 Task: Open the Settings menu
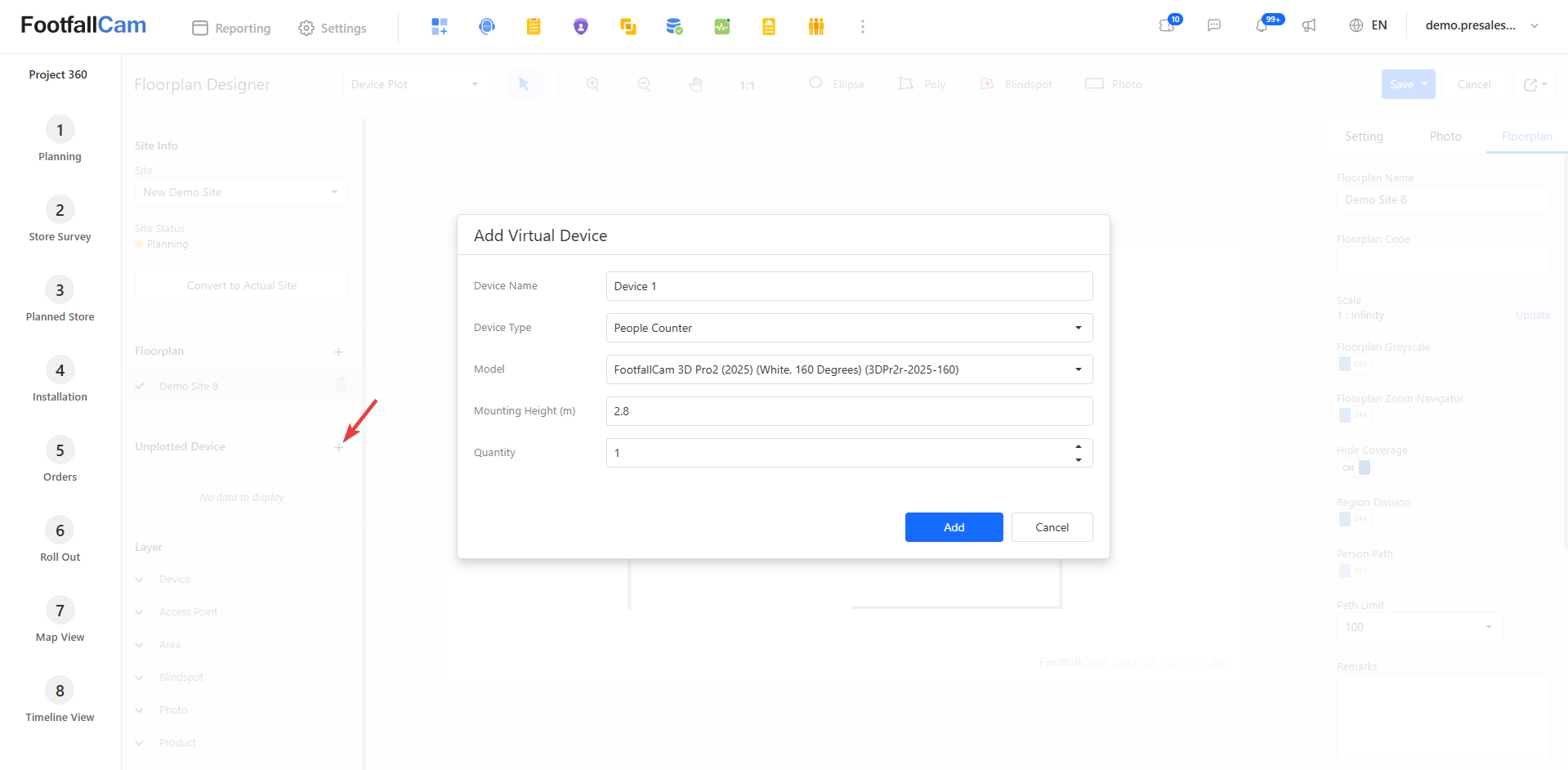tap(333, 28)
